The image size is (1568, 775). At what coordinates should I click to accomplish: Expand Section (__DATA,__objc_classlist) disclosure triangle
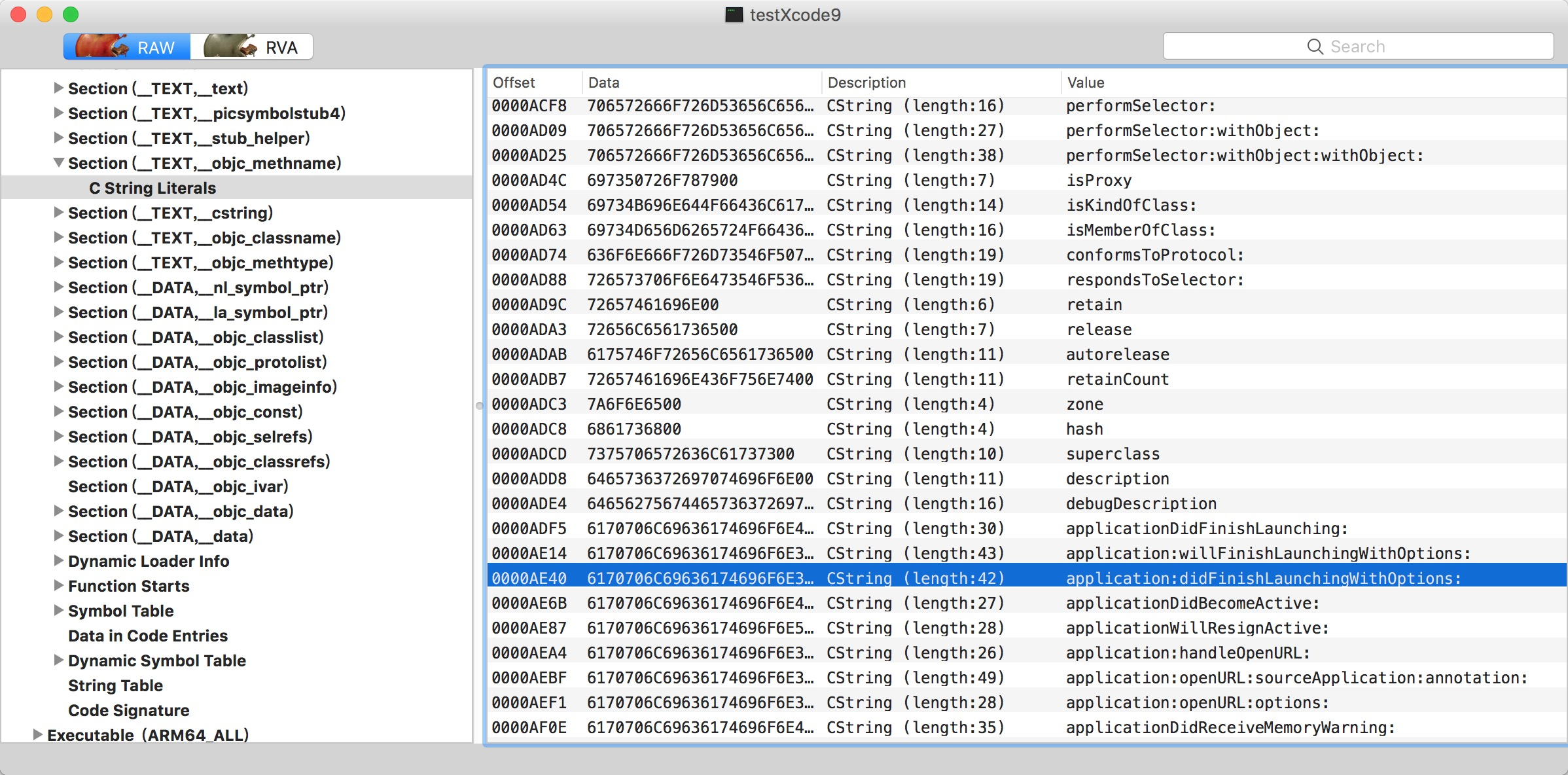58,336
